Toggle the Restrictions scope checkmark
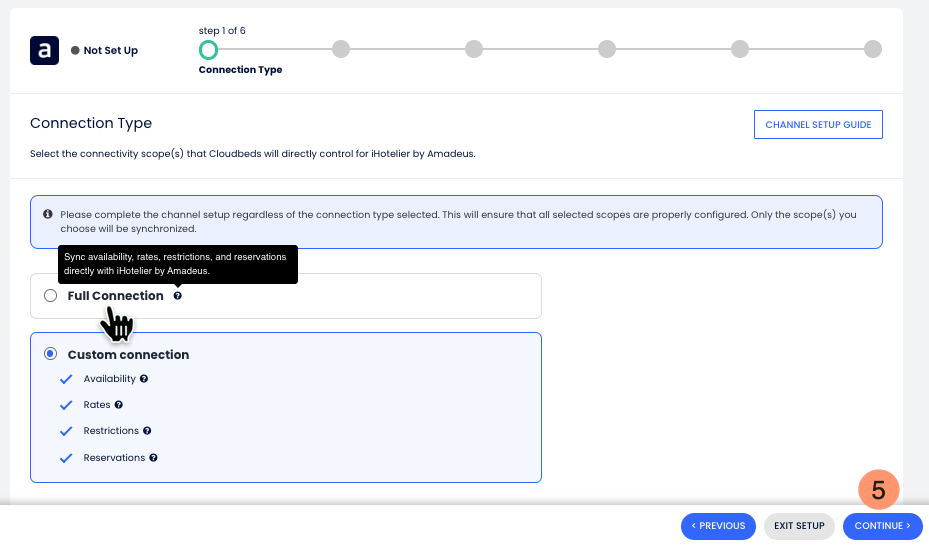This screenshot has width=929, height=545. [66, 431]
